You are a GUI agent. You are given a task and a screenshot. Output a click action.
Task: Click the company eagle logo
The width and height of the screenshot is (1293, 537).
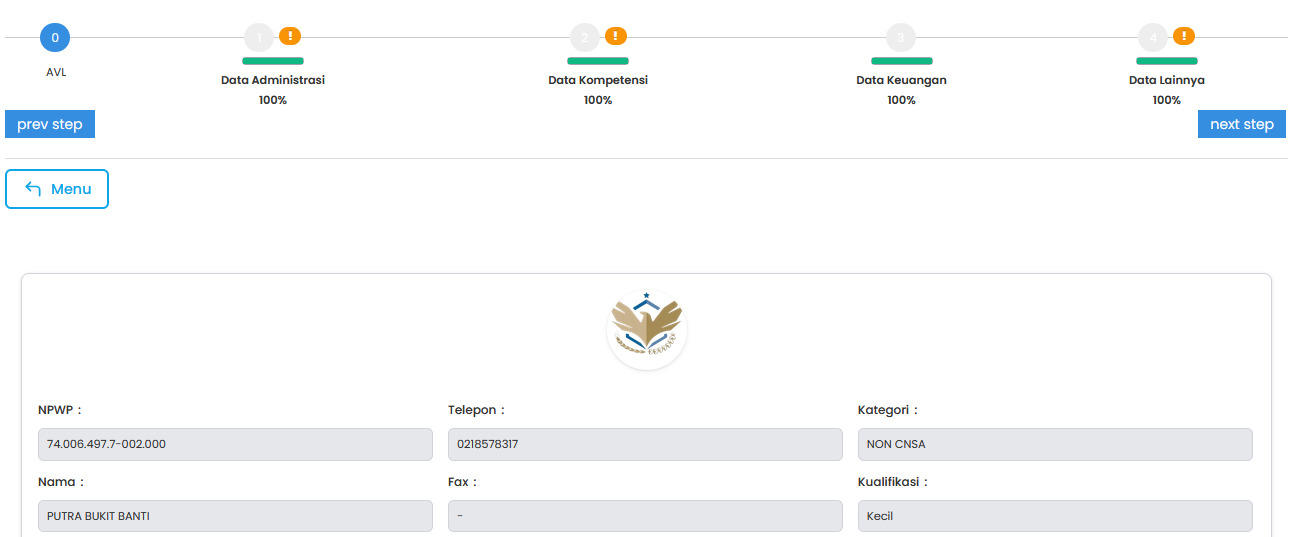[646, 329]
